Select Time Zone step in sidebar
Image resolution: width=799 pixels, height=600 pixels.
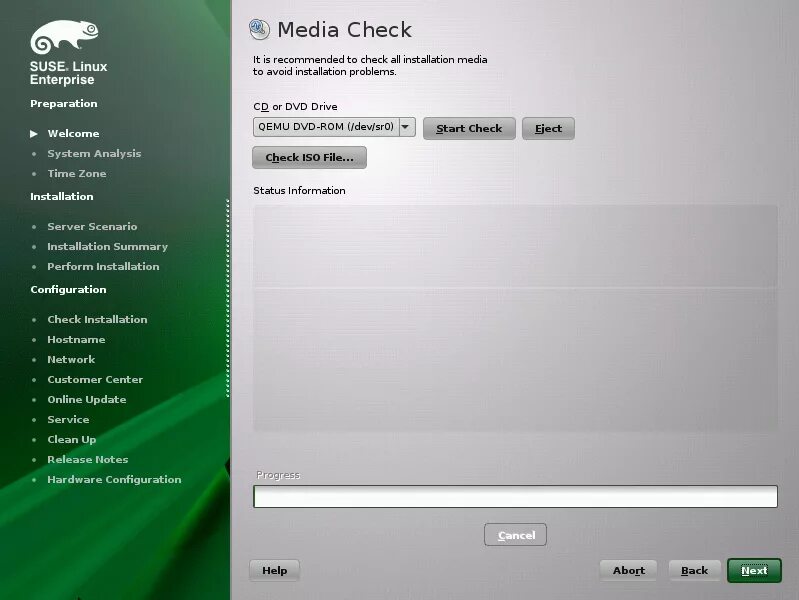point(77,174)
